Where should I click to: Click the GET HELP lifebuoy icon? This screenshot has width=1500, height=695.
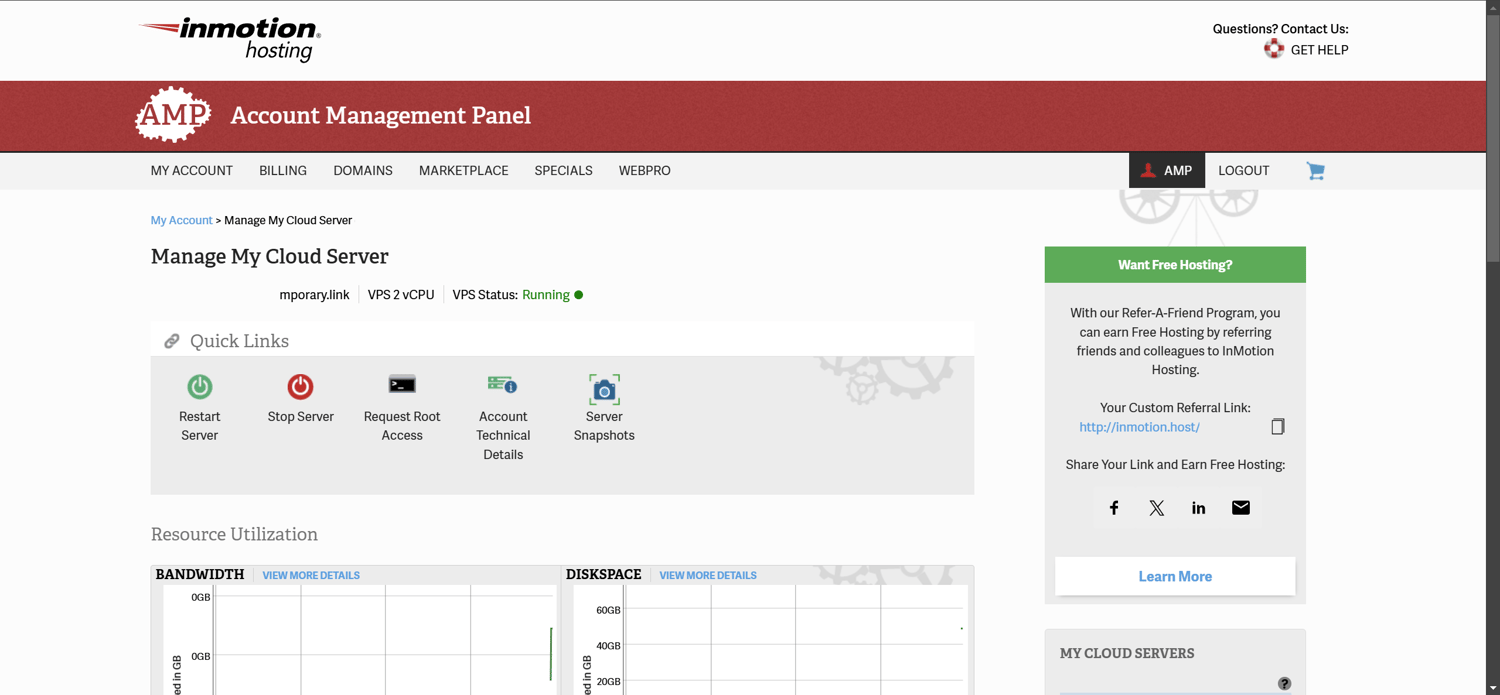tap(1274, 49)
